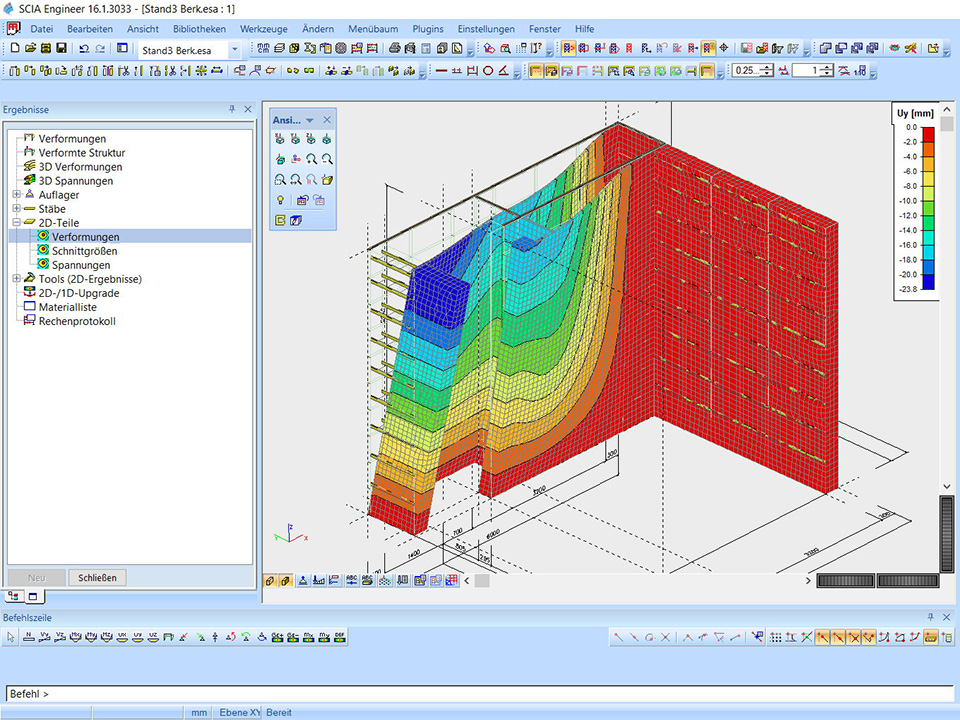Click the Befehl command input field
This screenshot has height=720, width=960.
click(480, 694)
